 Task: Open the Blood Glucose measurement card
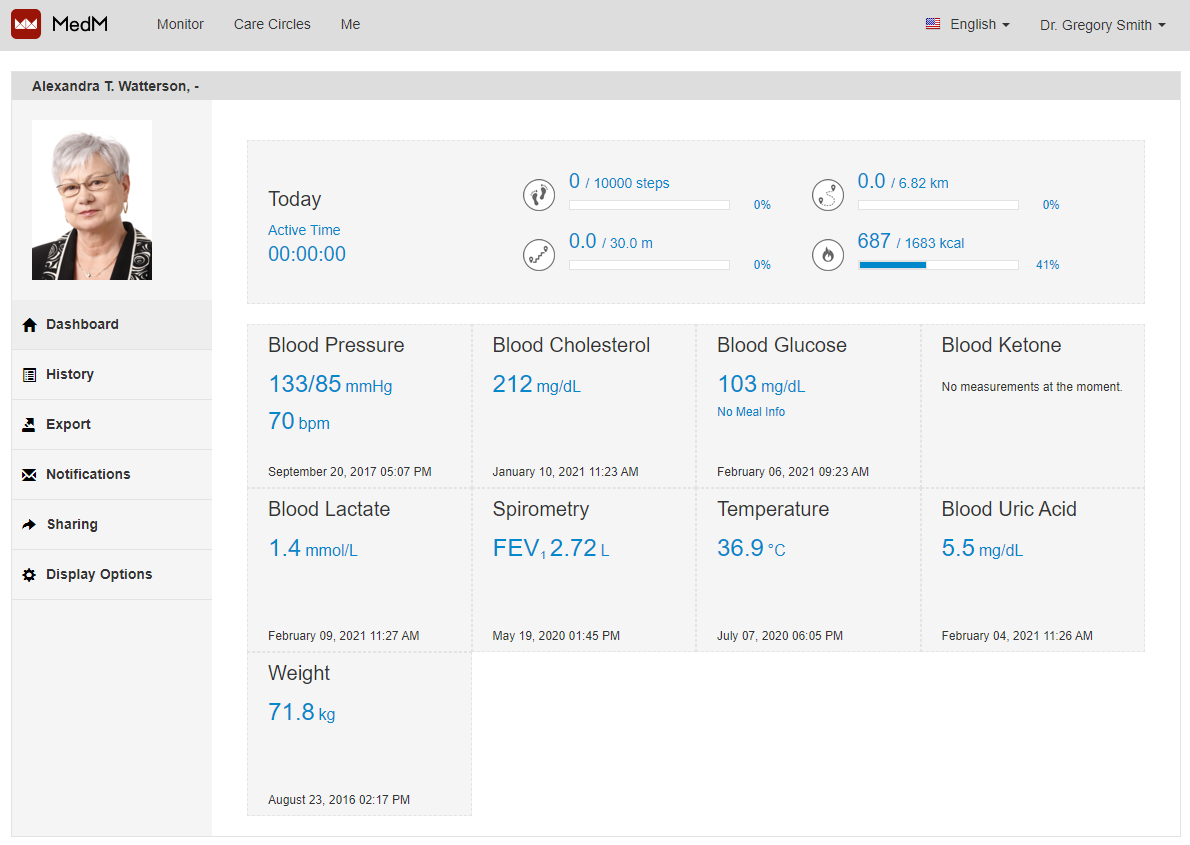click(x=808, y=406)
